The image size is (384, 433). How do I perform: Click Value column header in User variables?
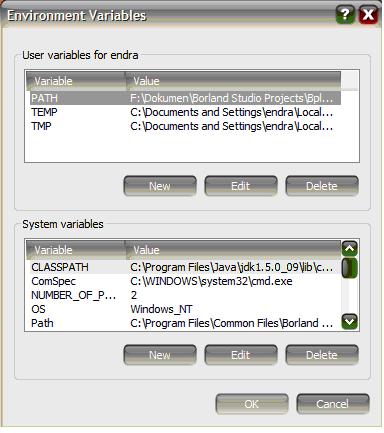coord(233,81)
